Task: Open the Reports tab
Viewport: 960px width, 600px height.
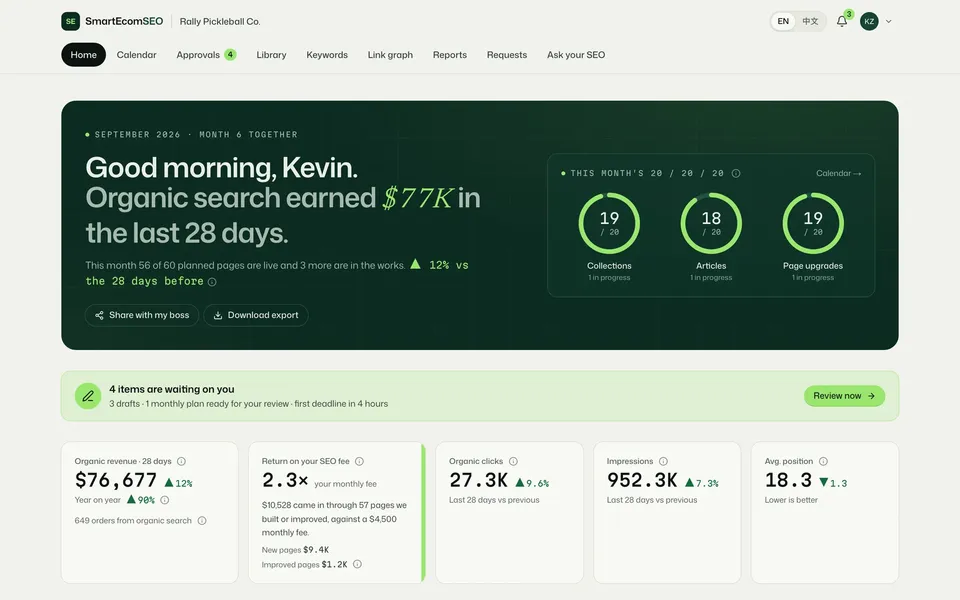Action: pos(449,54)
